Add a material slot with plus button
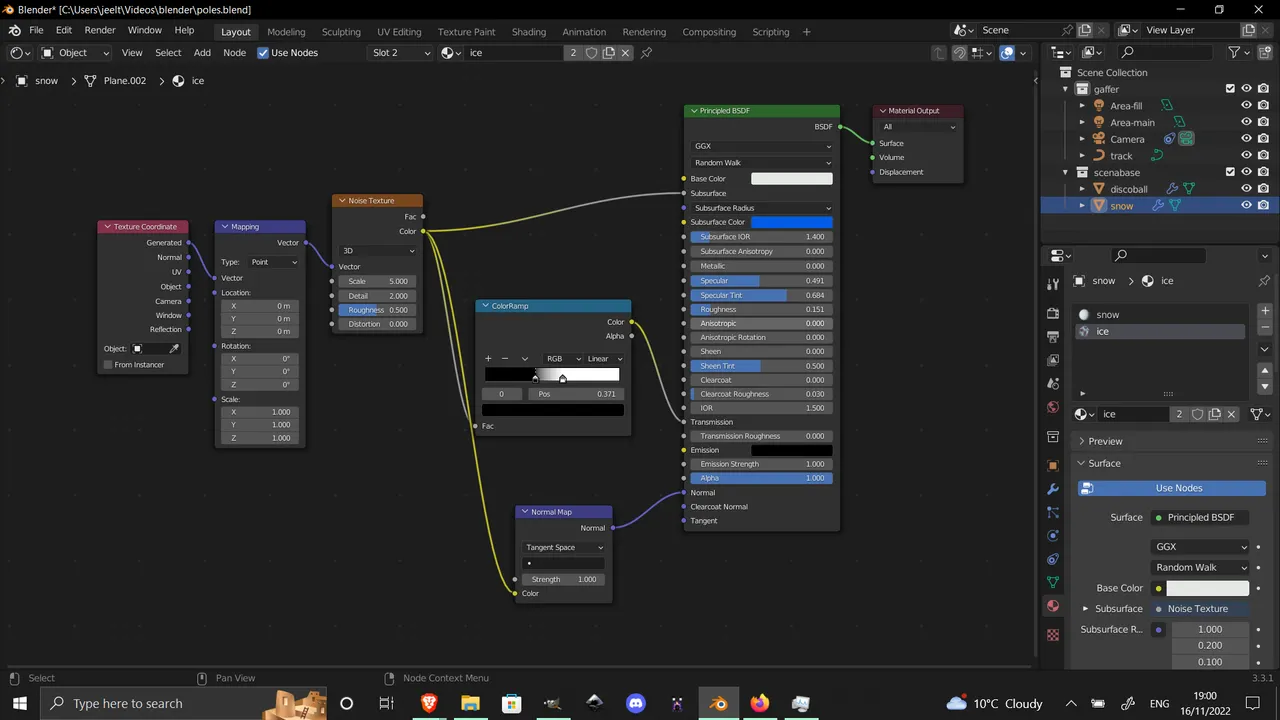The height and width of the screenshot is (720, 1280). point(1265,311)
